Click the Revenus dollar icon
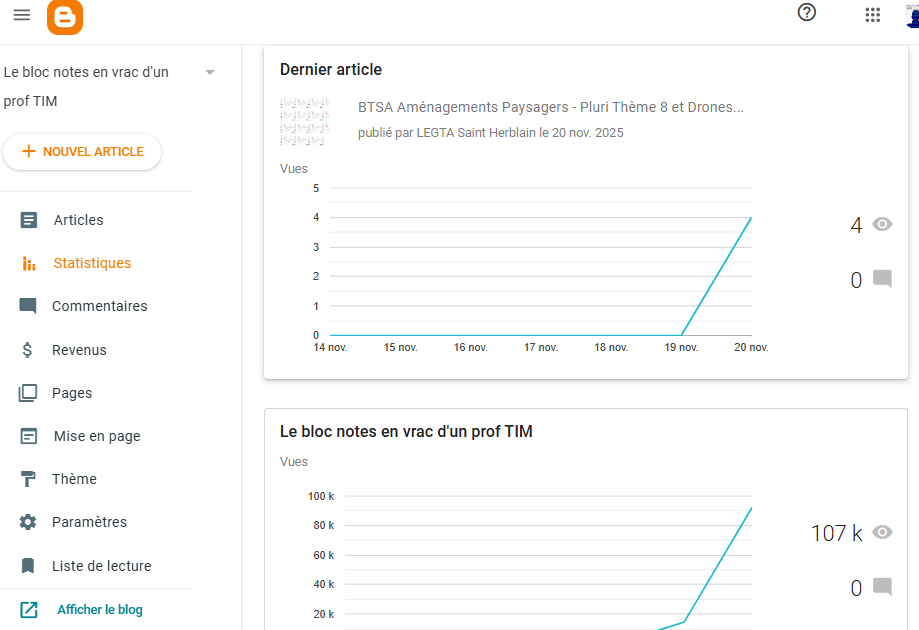The height and width of the screenshot is (630, 919). (29, 350)
